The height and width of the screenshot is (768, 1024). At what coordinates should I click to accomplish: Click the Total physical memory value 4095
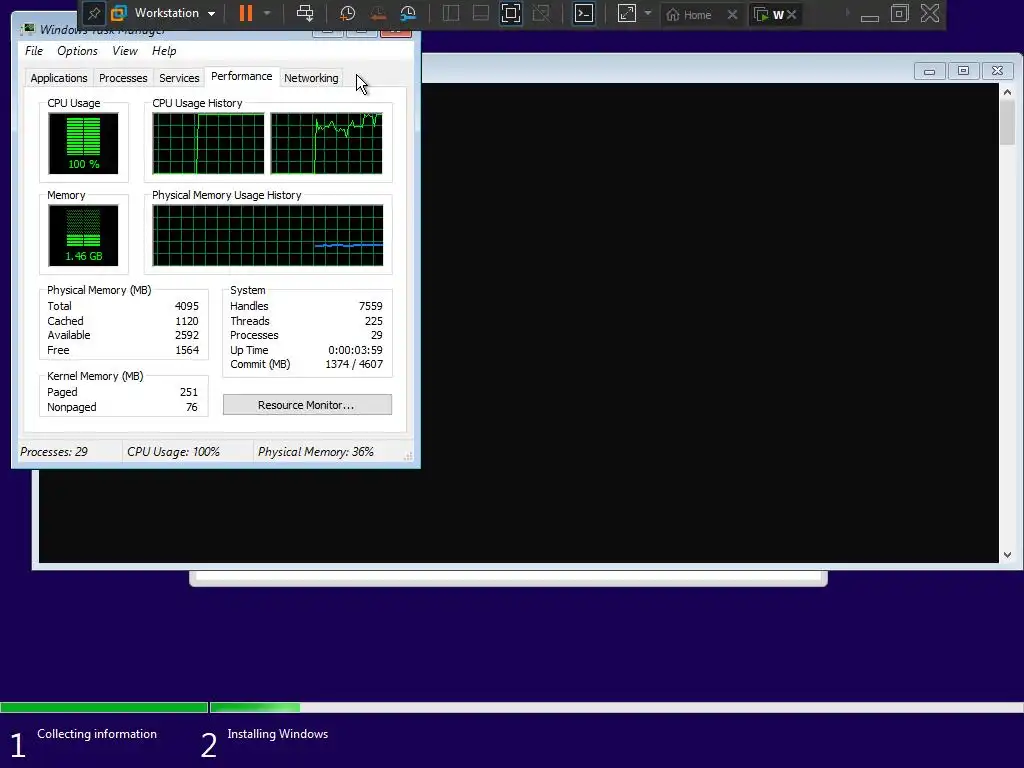pyautogui.click(x=187, y=306)
